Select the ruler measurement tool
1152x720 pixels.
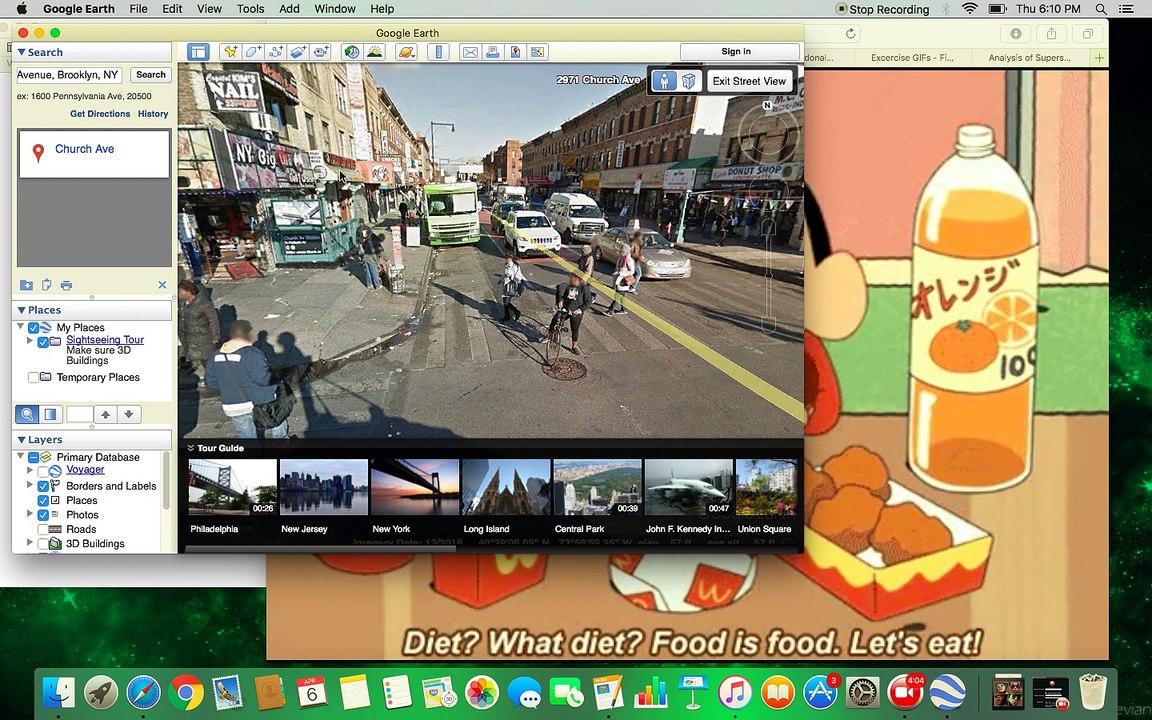tap(438, 52)
